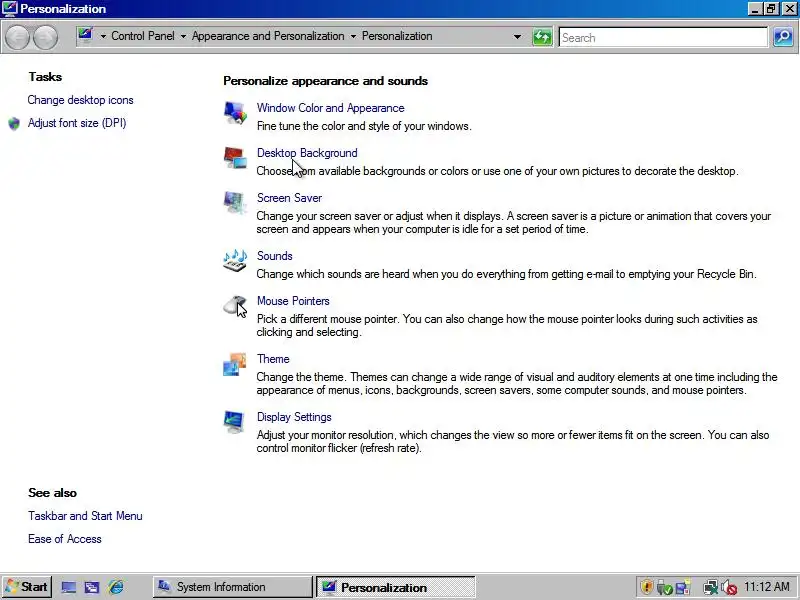Click the Display Settings monitor icon

pos(234,422)
